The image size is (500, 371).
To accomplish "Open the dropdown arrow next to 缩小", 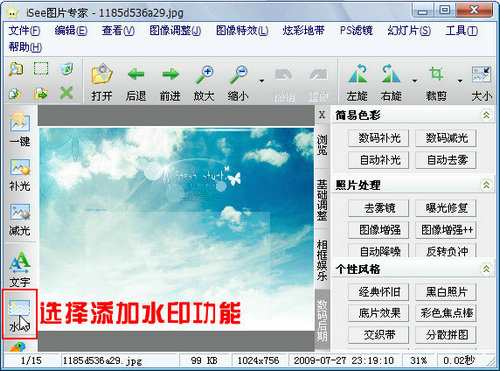I will pos(262,81).
